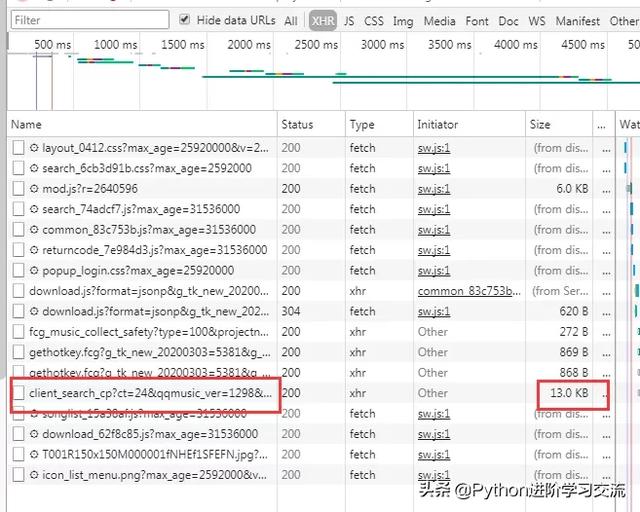The image size is (640, 512).
Task: Select the layout_0412.css file icon
Action: pos(19,148)
